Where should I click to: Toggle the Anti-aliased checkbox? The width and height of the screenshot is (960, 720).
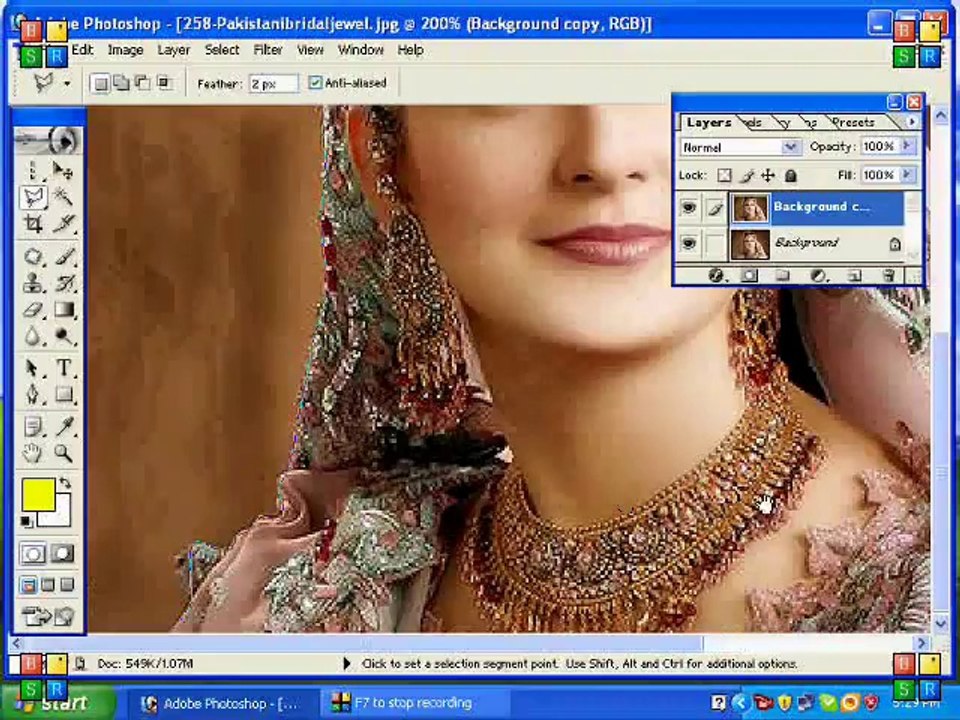click(x=315, y=83)
